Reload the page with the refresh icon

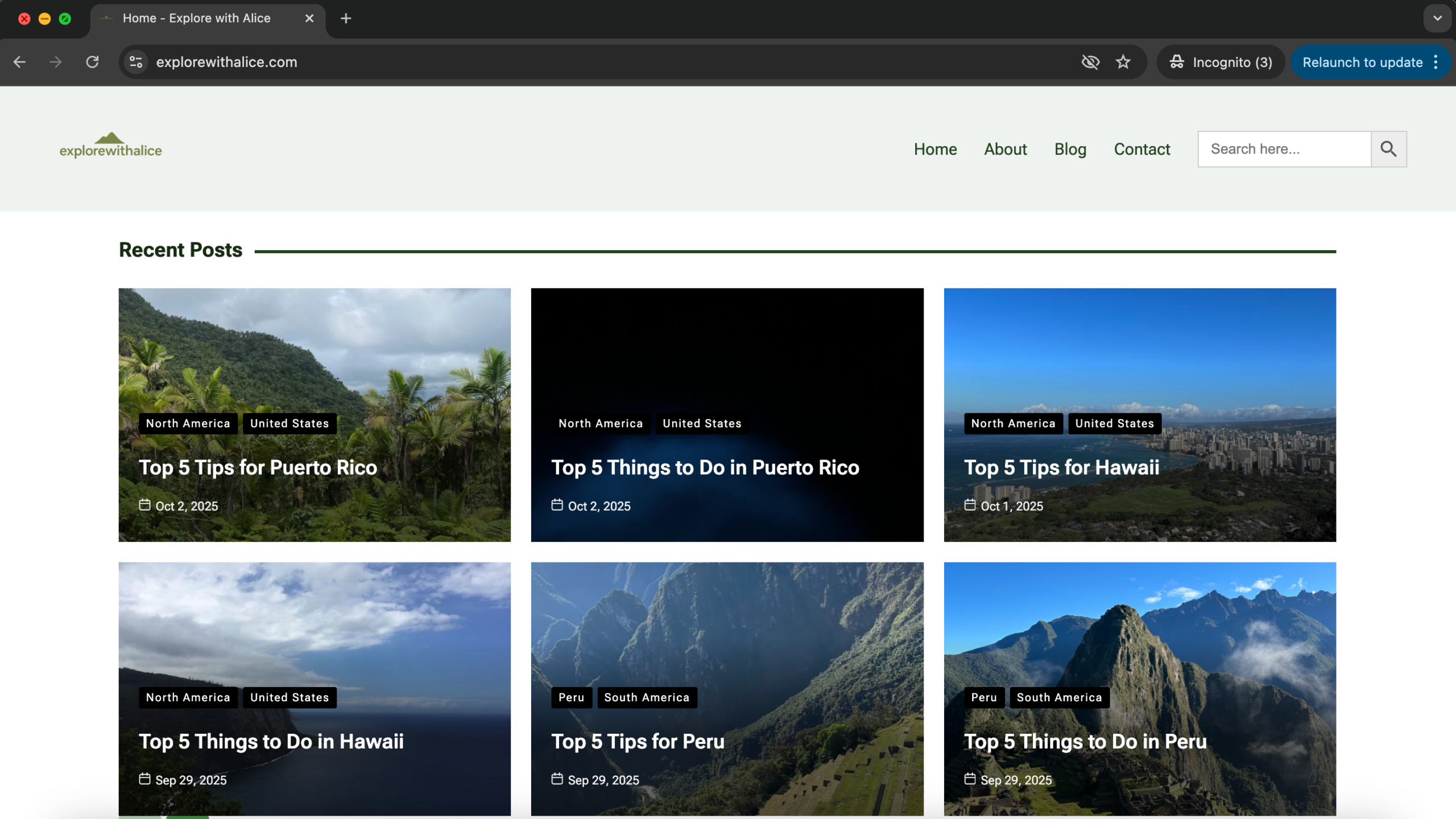click(x=92, y=62)
